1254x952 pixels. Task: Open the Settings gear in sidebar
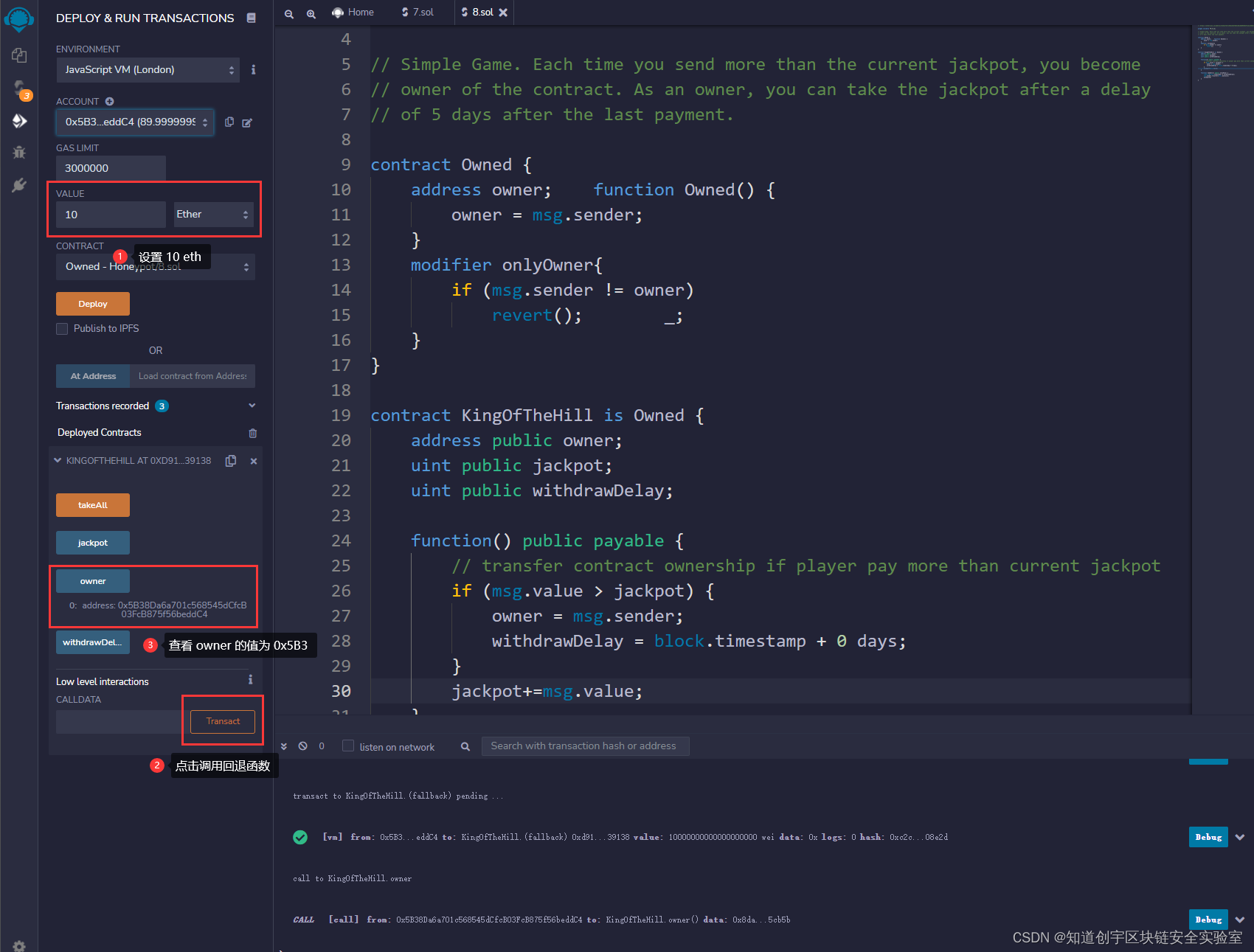(19, 945)
